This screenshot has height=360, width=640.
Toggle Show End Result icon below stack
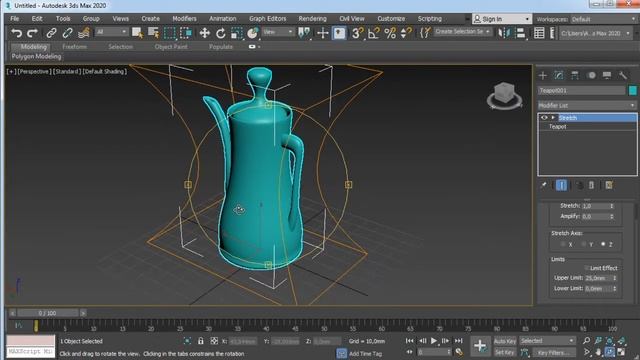561,185
